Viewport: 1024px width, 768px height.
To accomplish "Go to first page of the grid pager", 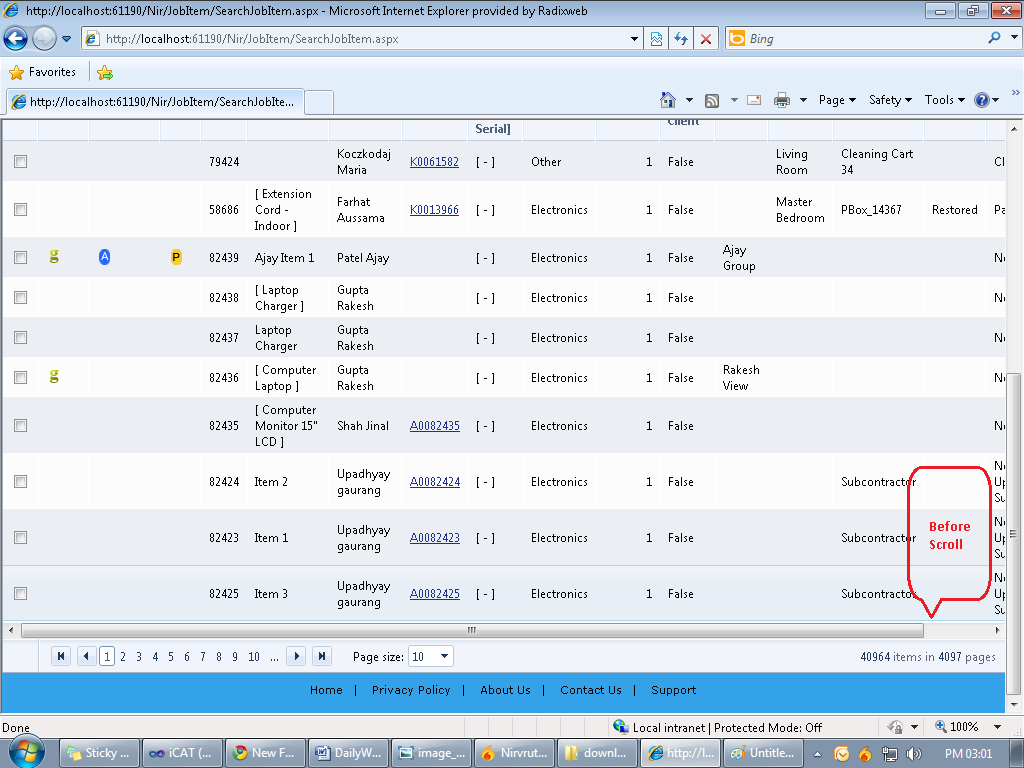I will 61,656.
